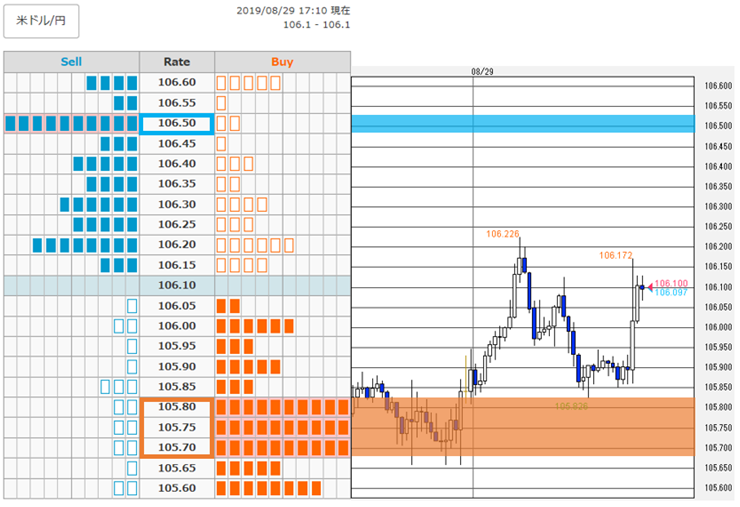Select the 106.60 rate cell
The height and width of the screenshot is (507, 740).
(x=177, y=82)
